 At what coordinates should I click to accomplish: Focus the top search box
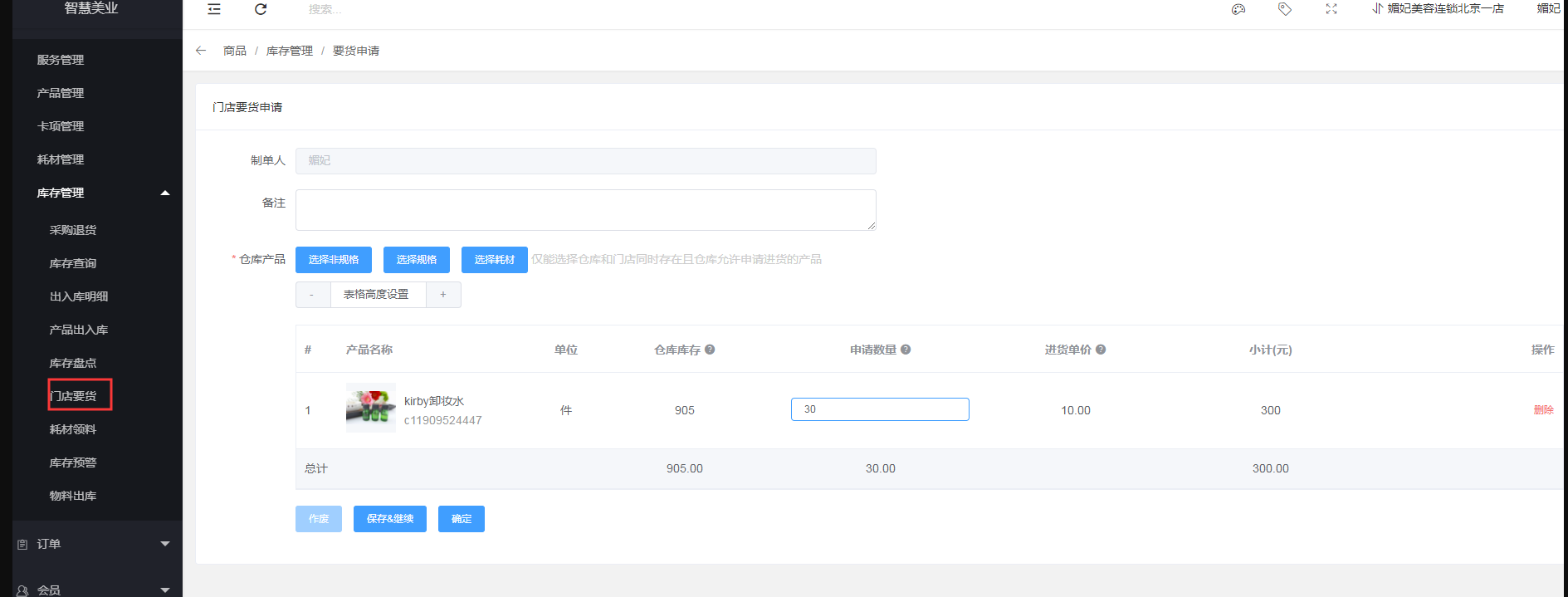(325, 9)
